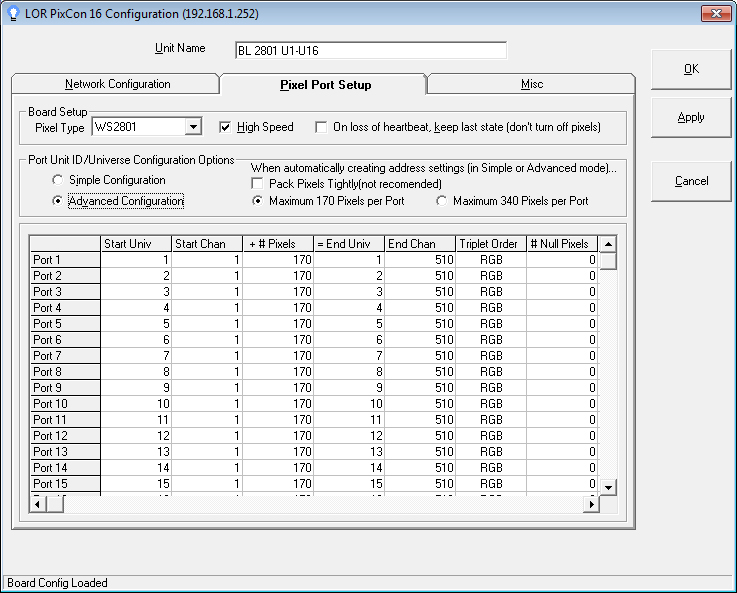
Task: Click the Cancel button
Action: pos(691,181)
